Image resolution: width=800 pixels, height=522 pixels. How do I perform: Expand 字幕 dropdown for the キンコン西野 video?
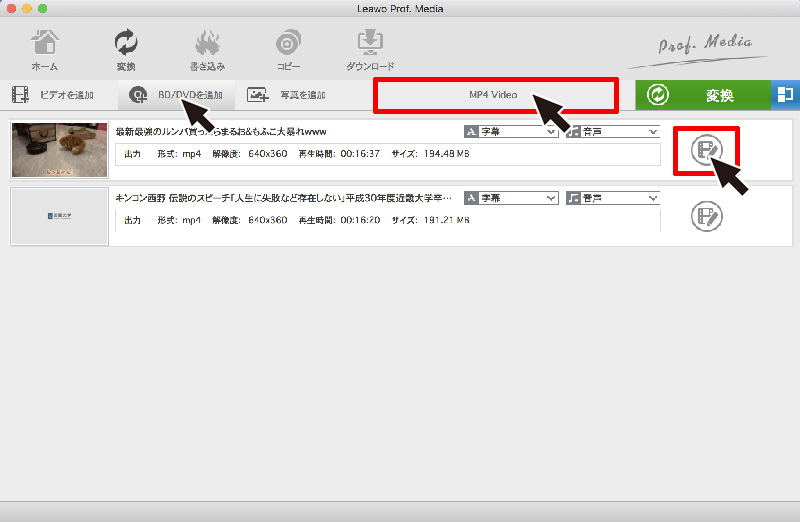pos(511,198)
